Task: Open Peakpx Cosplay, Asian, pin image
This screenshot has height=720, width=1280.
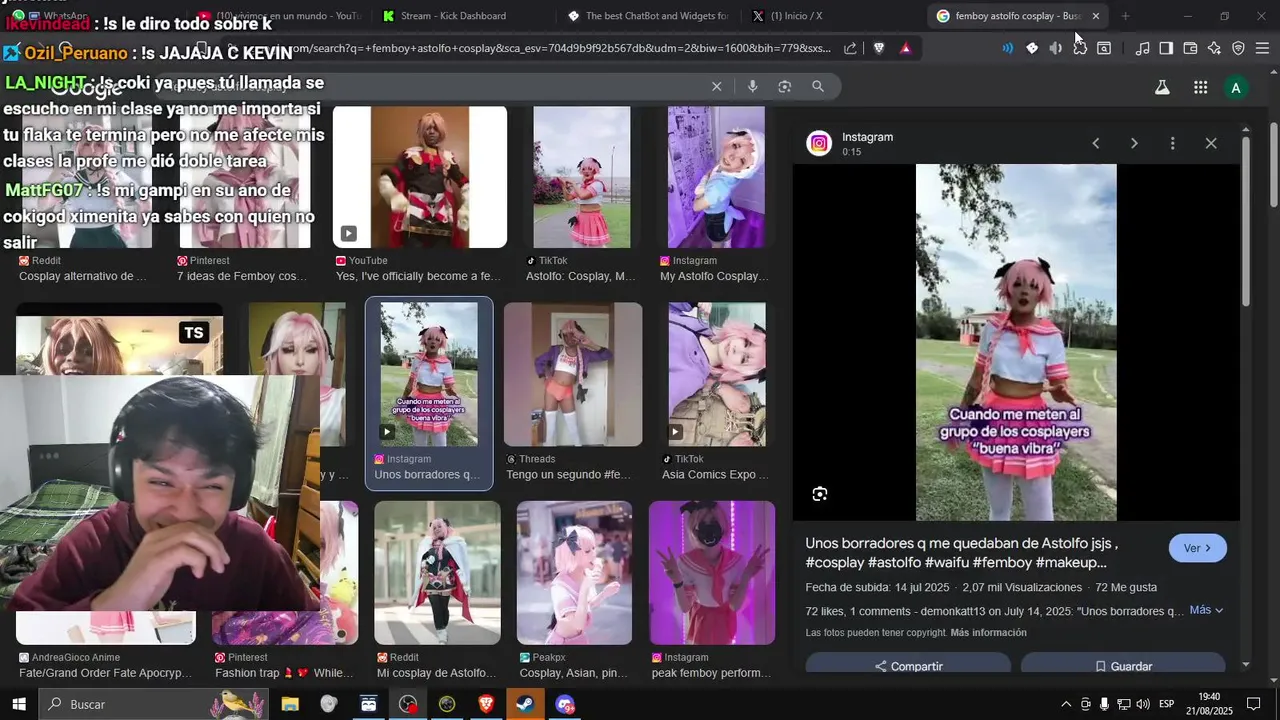Action: [574, 573]
